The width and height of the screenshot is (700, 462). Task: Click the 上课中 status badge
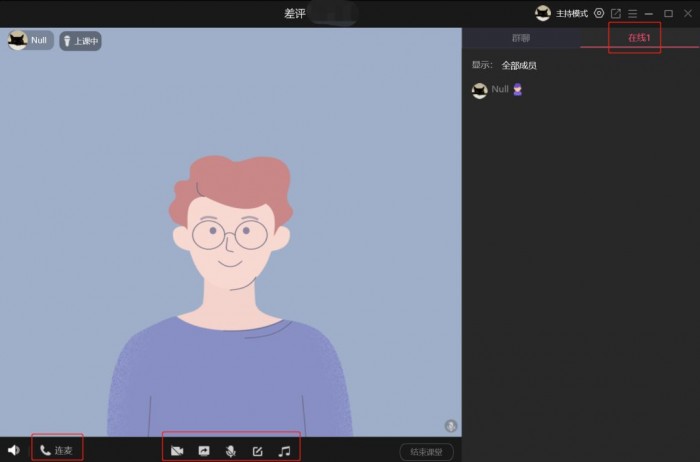pyautogui.click(x=80, y=41)
